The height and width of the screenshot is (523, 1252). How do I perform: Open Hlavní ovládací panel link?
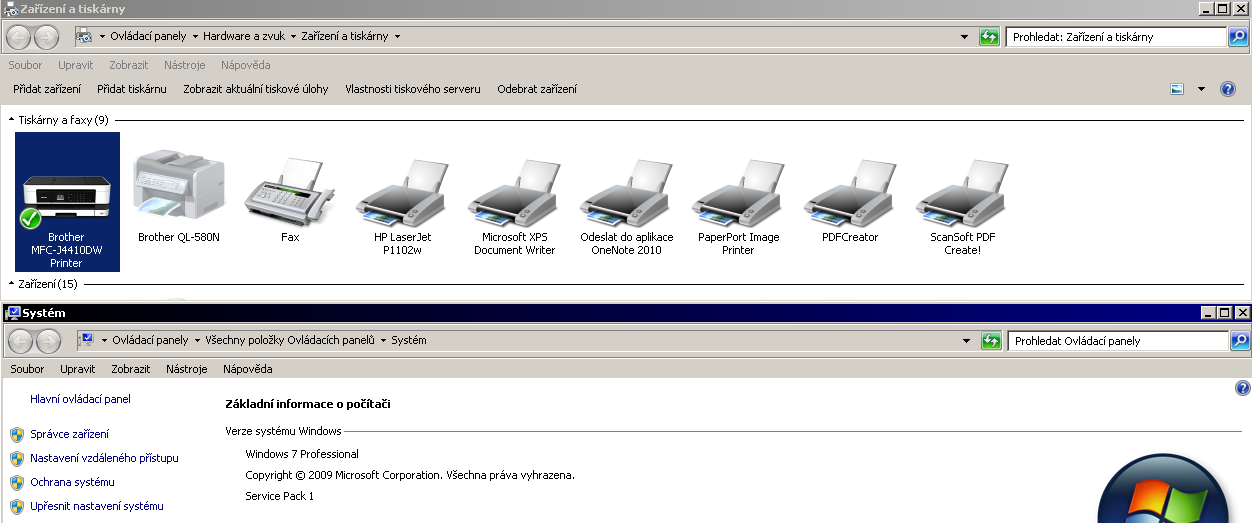click(x=80, y=399)
